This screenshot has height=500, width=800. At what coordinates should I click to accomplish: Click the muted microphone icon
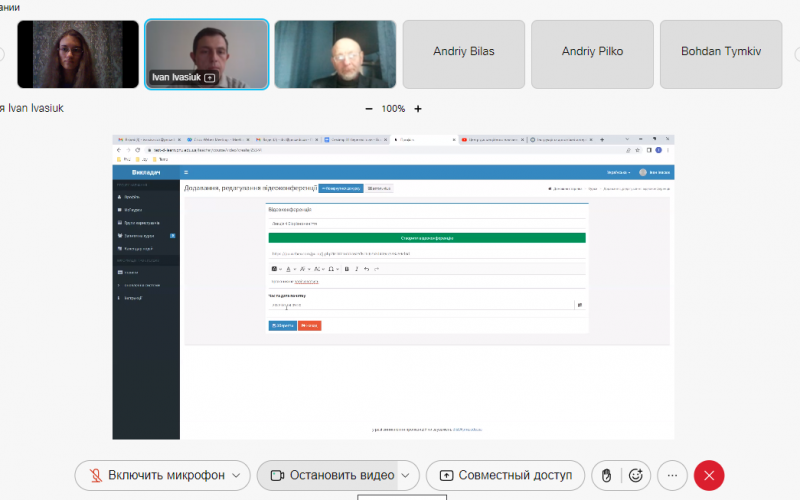pyautogui.click(x=95, y=476)
